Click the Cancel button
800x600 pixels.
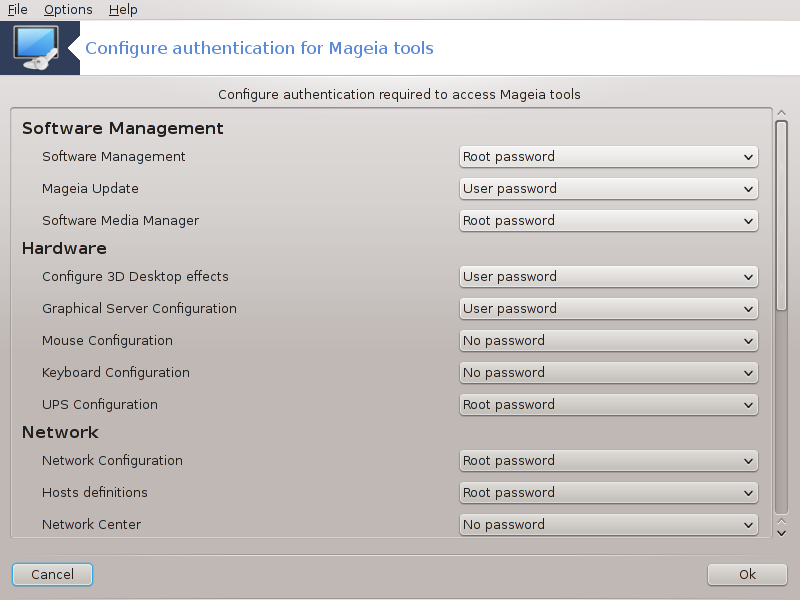point(52,574)
